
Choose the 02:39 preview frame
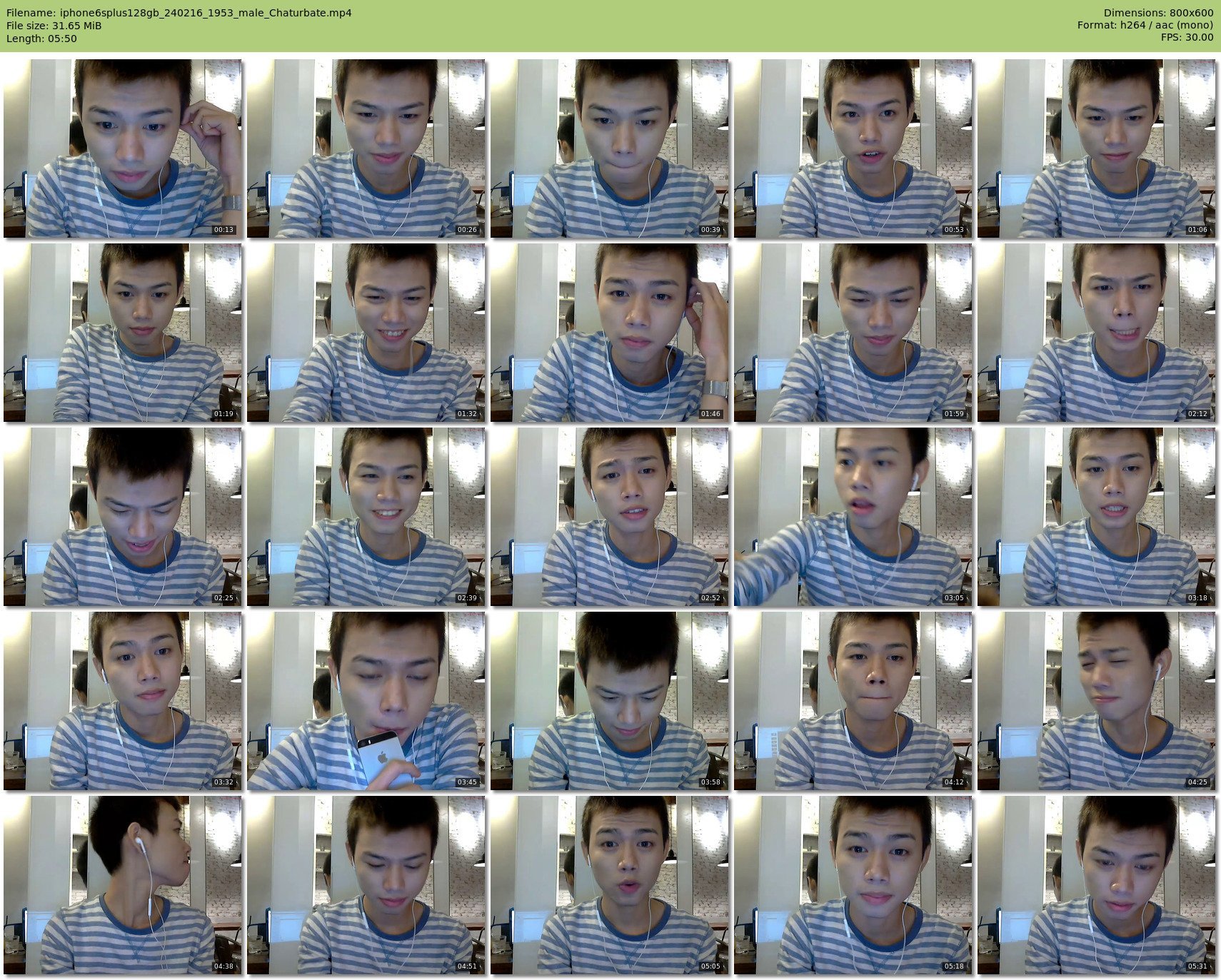(x=366, y=517)
